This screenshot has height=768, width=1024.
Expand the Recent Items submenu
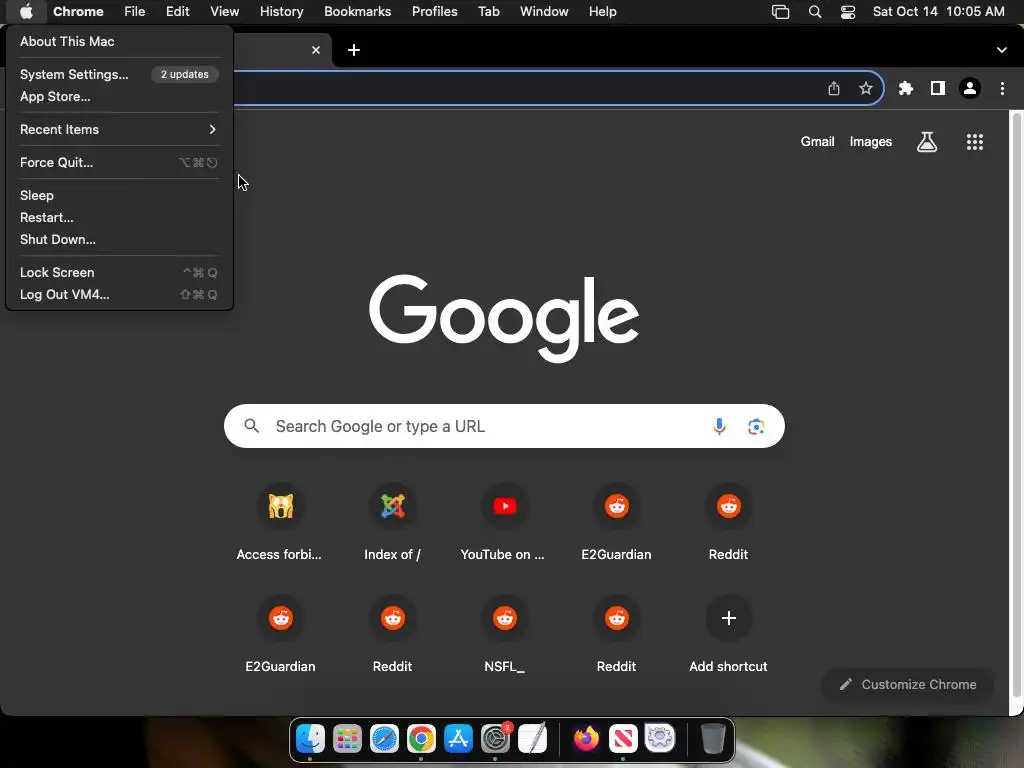119,129
